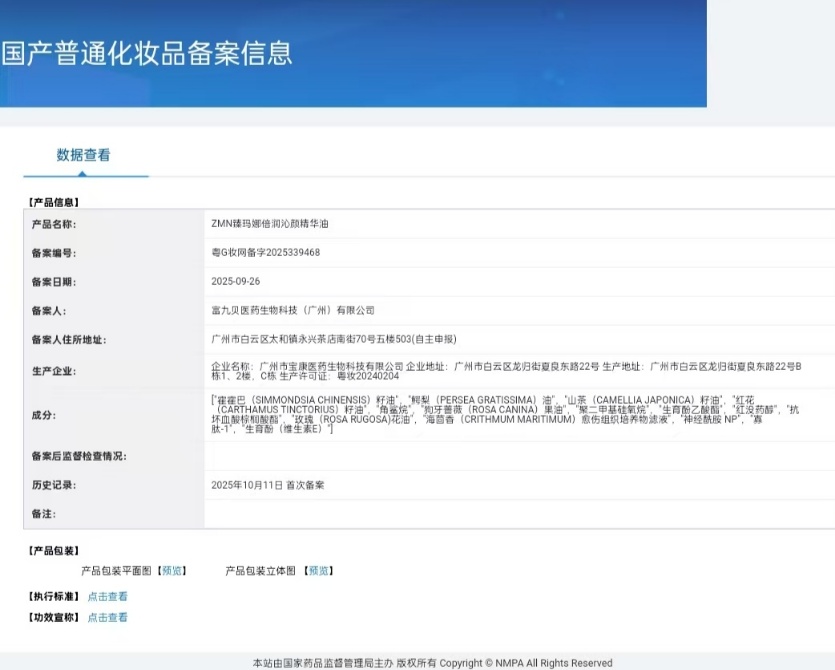The height and width of the screenshot is (670, 835).
Task: Click the filing date 2025-09-26
Action: (235, 282)
